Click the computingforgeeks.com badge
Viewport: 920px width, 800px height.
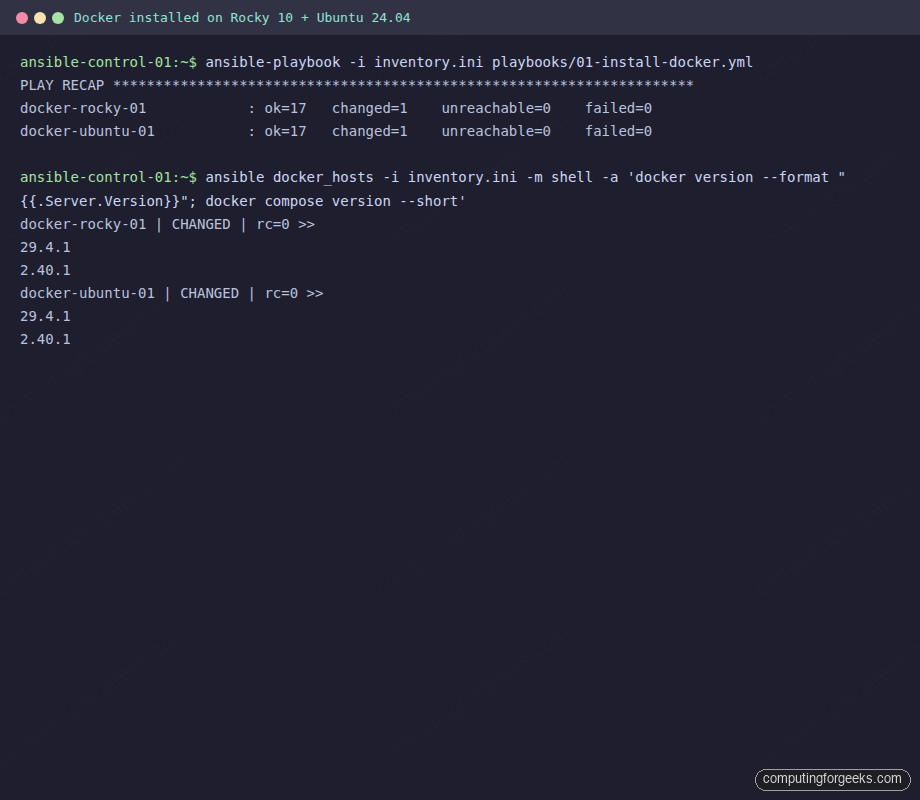[833, 779]
